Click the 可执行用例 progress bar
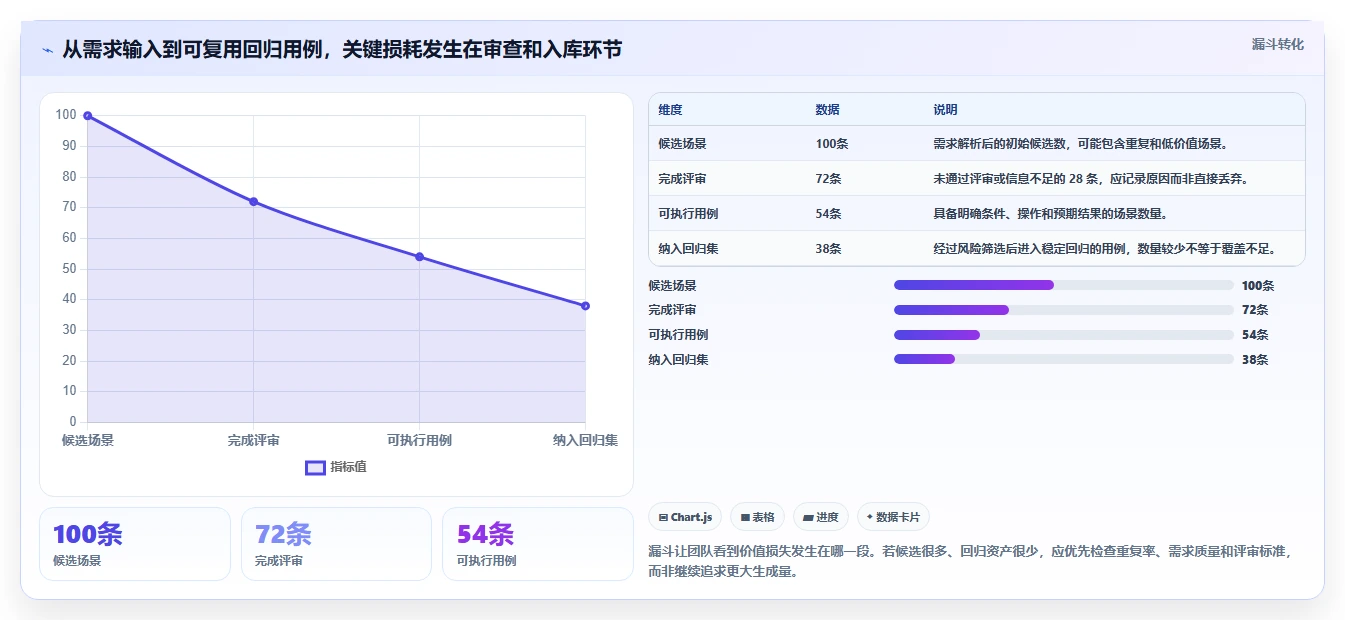 click(1063, 335)
